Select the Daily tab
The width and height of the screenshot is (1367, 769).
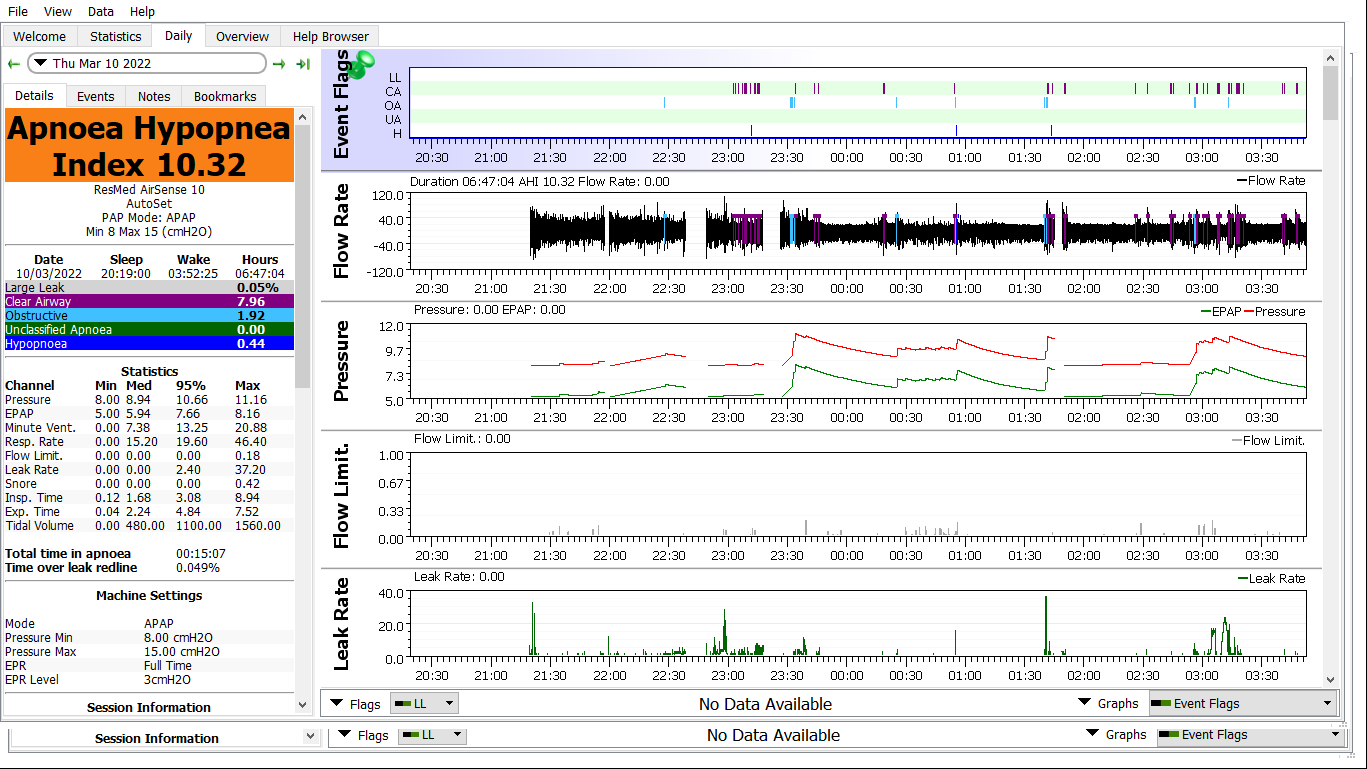click(x=179, y=36)
